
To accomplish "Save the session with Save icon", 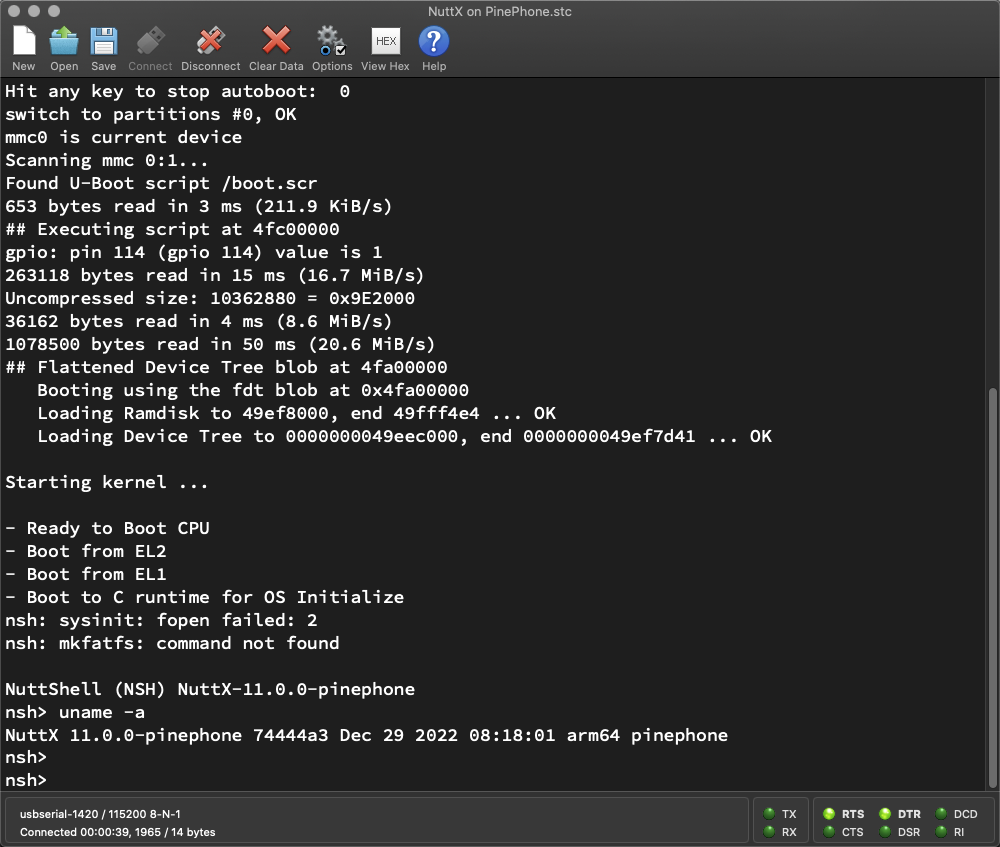I will coord(104,42).
